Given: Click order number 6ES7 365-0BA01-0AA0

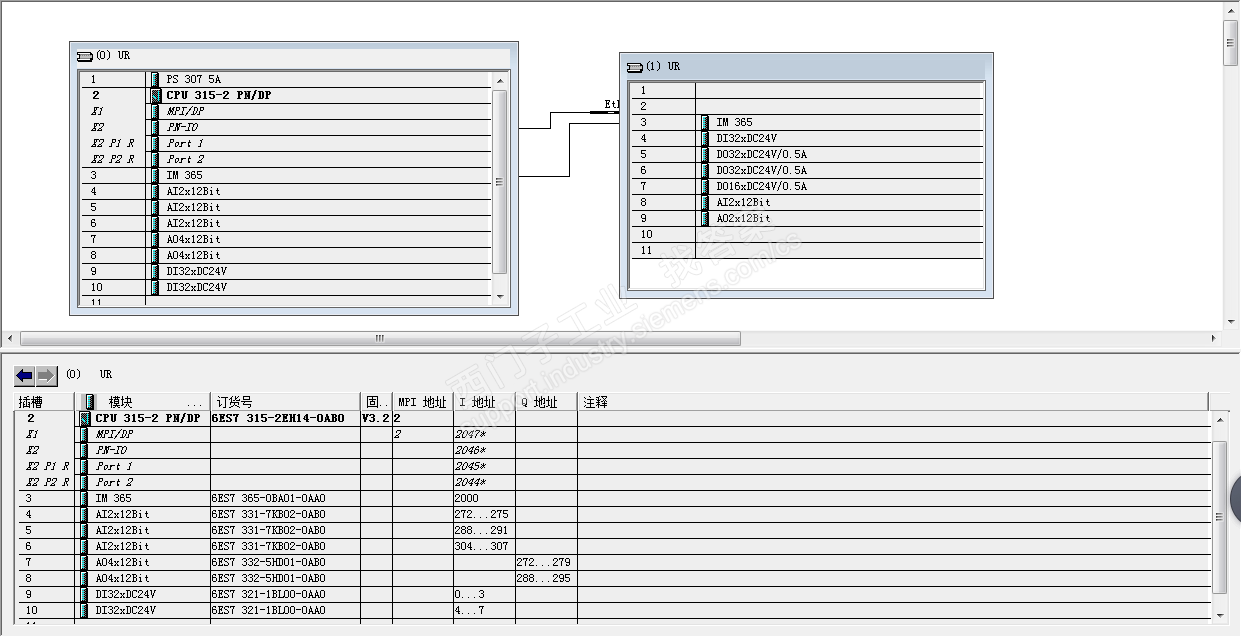Looking at the screenshot, I should pyautogui.click(x=269, y=498).
